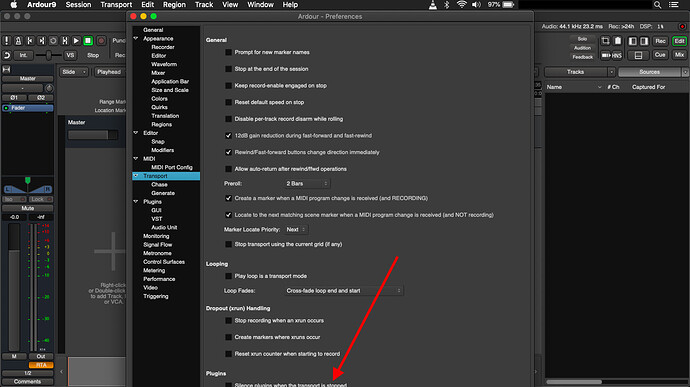Toggle loop playback icon
The height and width of the screenshot is (387, 690).
(x=53, y=41)
